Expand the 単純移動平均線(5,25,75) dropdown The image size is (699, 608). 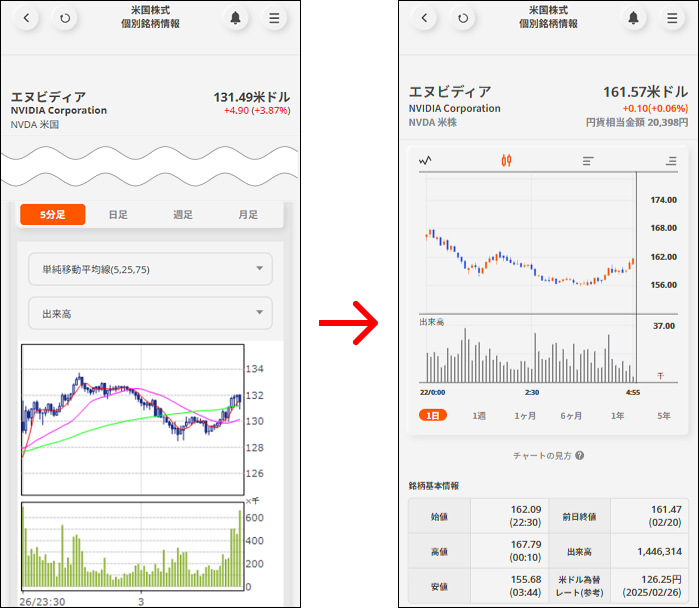tap(150, 268)
